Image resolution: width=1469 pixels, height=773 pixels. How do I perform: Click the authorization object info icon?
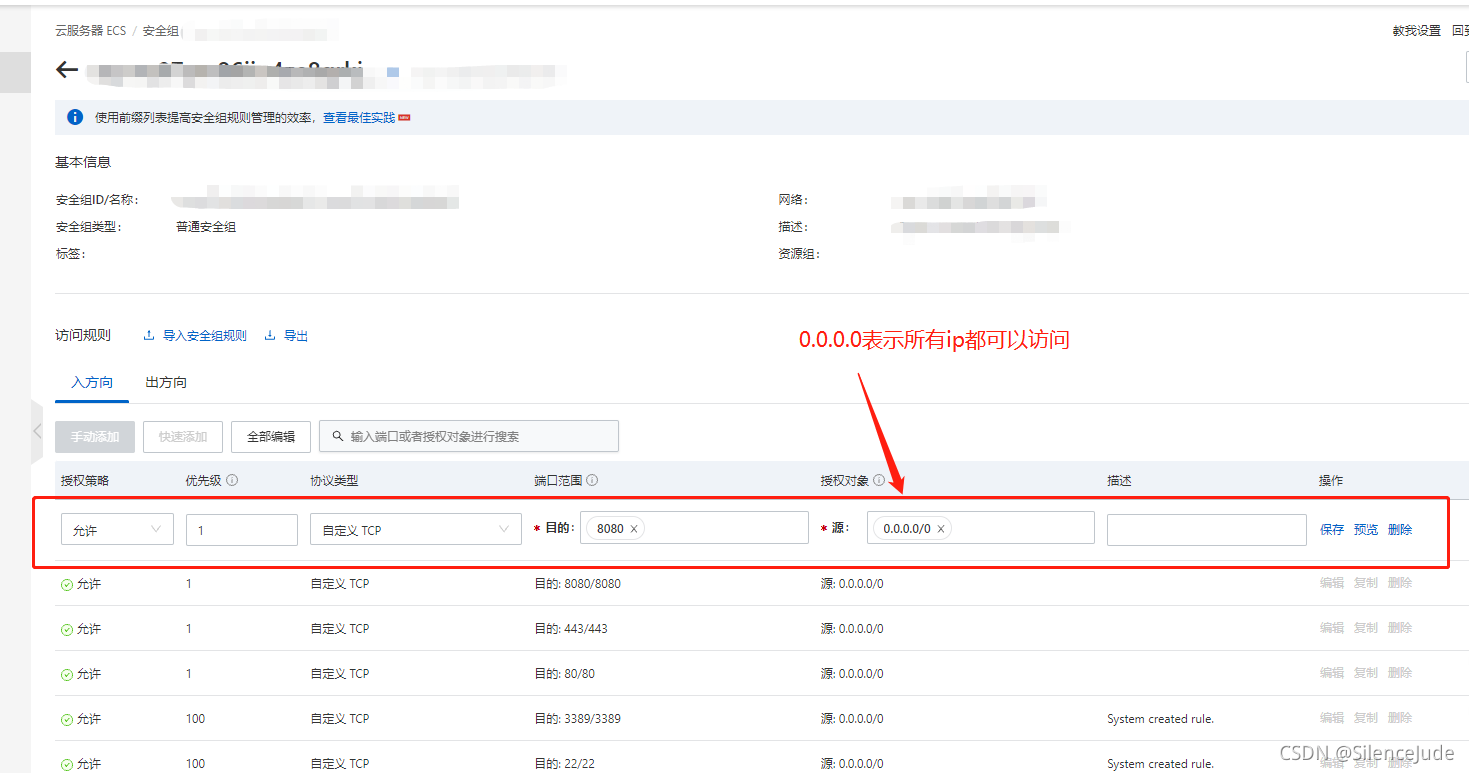[879, 480]
